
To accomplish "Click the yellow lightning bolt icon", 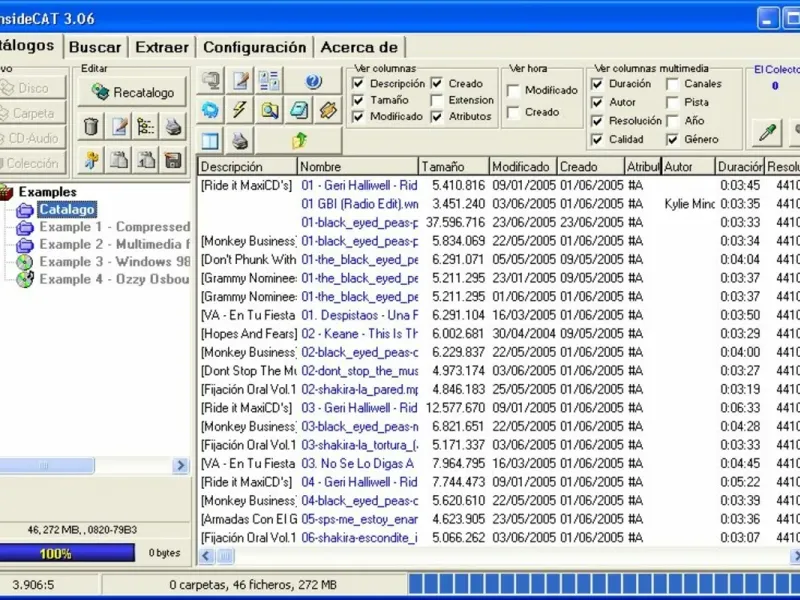I will (x=240, y=110).
